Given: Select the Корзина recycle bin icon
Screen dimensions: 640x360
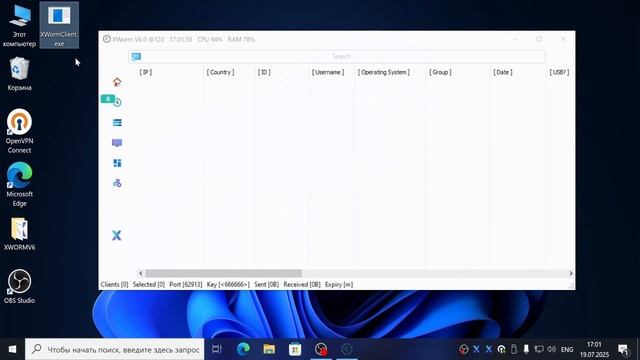Looking at the screenshot, I should pyautogui.click(x=19, y=74).
